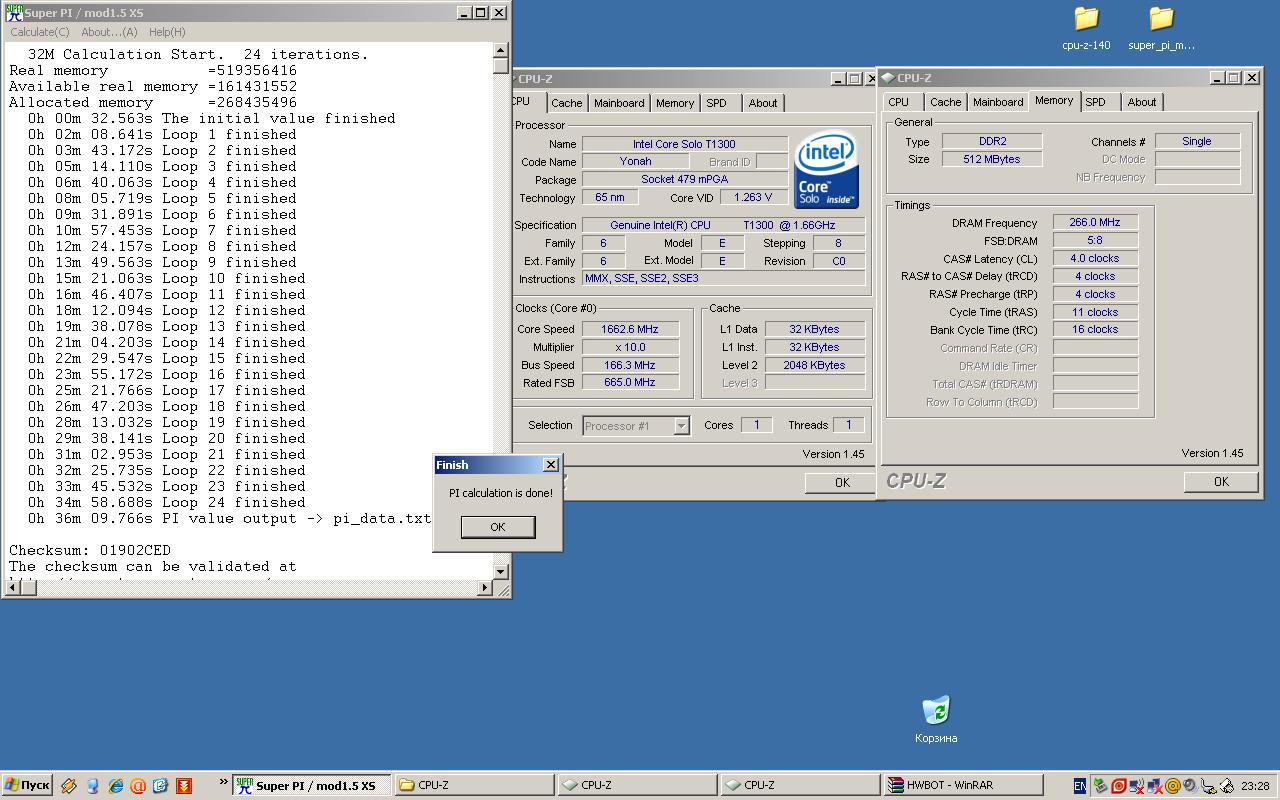Switch to About tab in CPU-Z CPU window
This screenshot has height=800, width=1280.
(x=763, y=103)
